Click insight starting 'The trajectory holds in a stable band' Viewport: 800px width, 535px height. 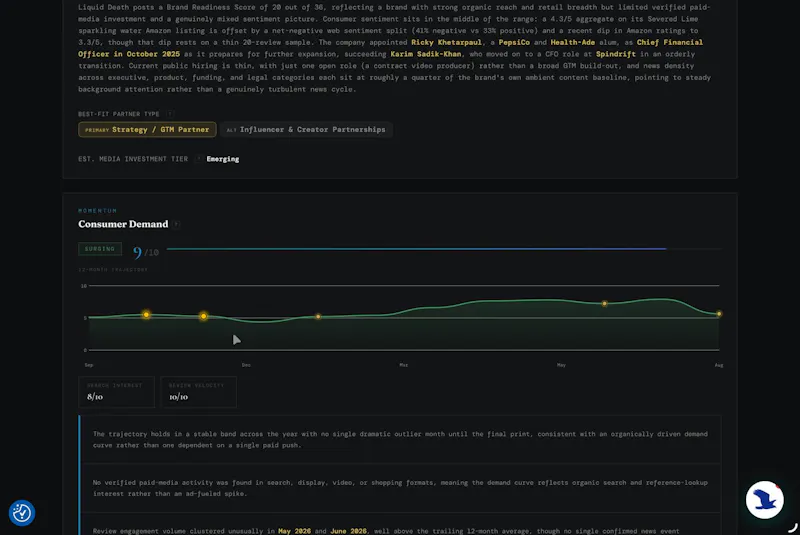point(400,440)
